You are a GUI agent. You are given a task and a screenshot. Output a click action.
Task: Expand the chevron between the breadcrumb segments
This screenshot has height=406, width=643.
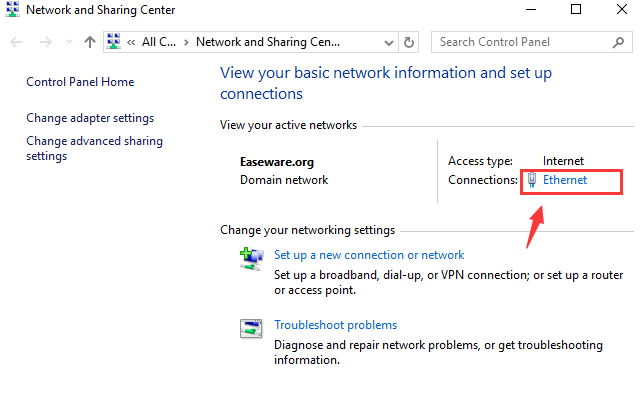point(188,42)
